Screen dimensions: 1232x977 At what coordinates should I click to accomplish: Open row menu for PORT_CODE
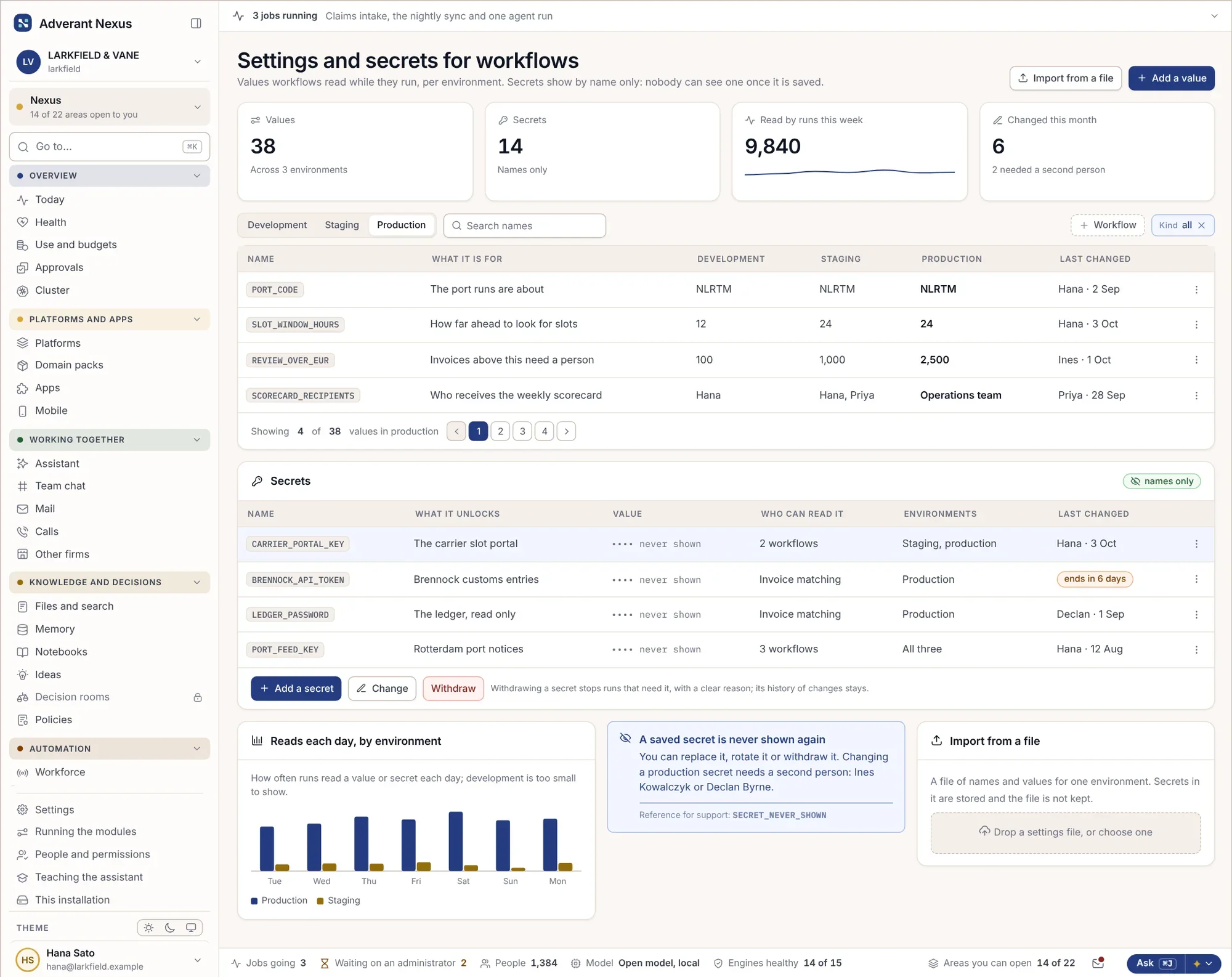(1196, 290)
